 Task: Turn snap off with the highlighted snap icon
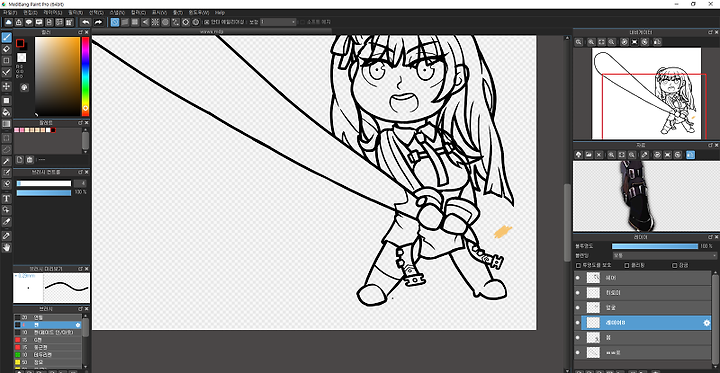115,22
